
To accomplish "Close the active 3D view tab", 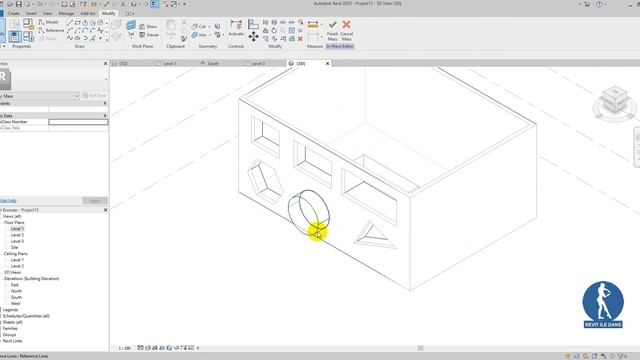I will click(327, 64).
